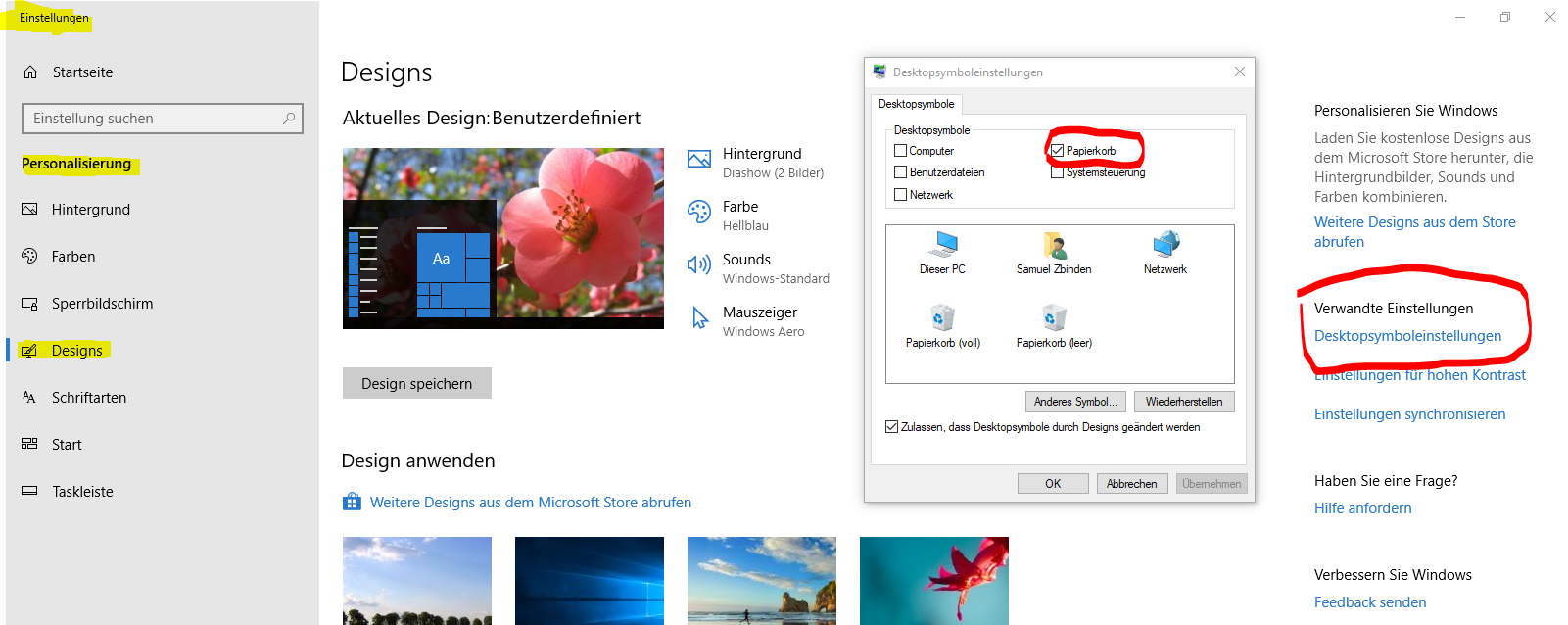Click the search magnifier icon in Einstellung suchen
Image resolution: width=1568 pixels, height=625 pixels.
[x=289, y=119]
